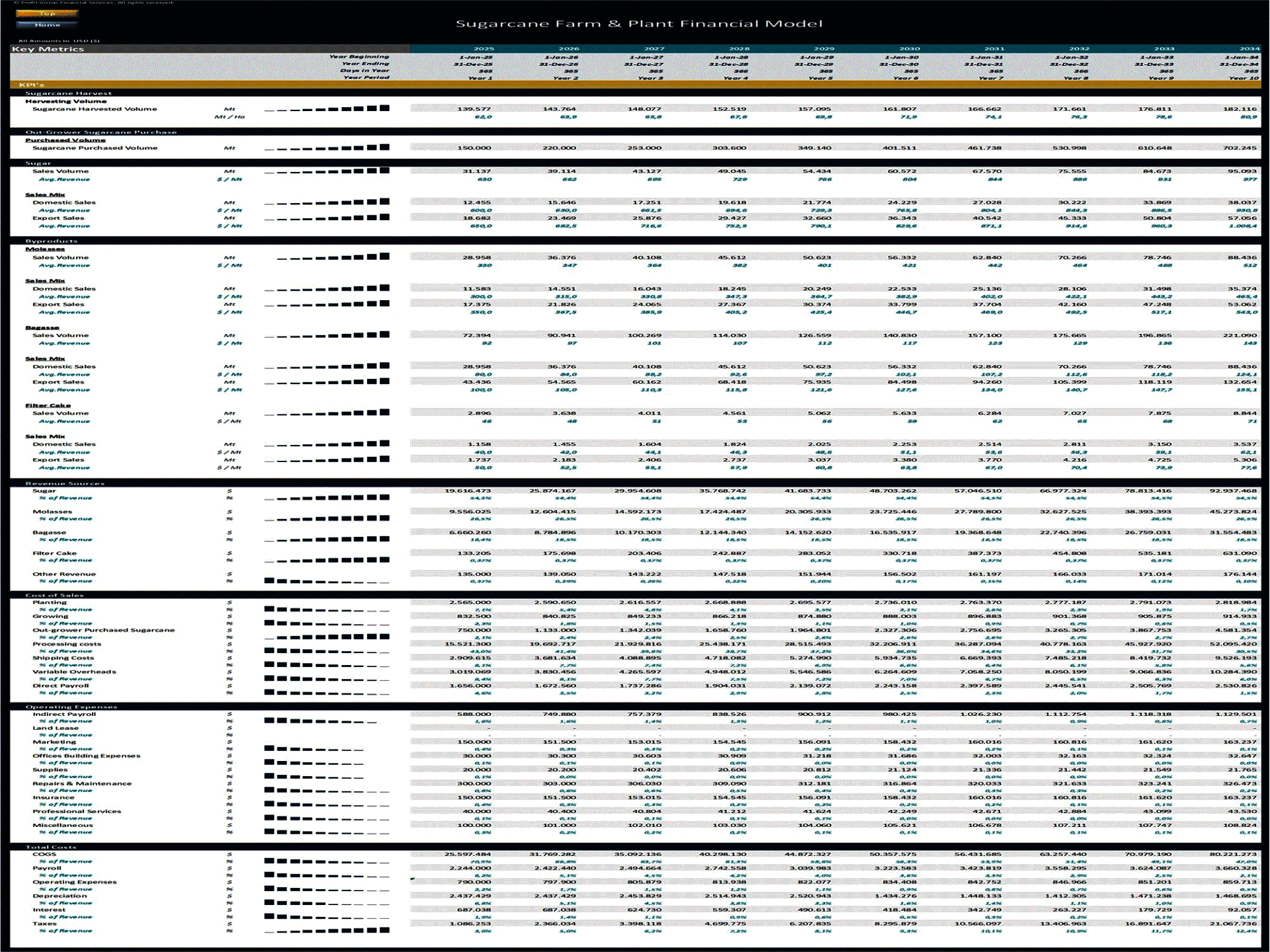Select sugar revenue cell 19.616.473
The image size is (1270, 952).
pos(468,491)
